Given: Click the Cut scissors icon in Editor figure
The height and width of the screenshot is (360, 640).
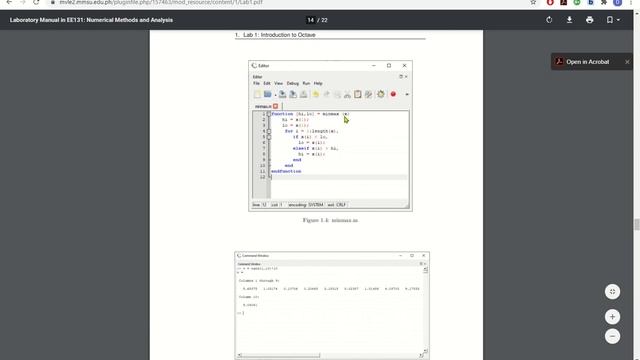Looking at the screenshot, I should coord(347,94).
